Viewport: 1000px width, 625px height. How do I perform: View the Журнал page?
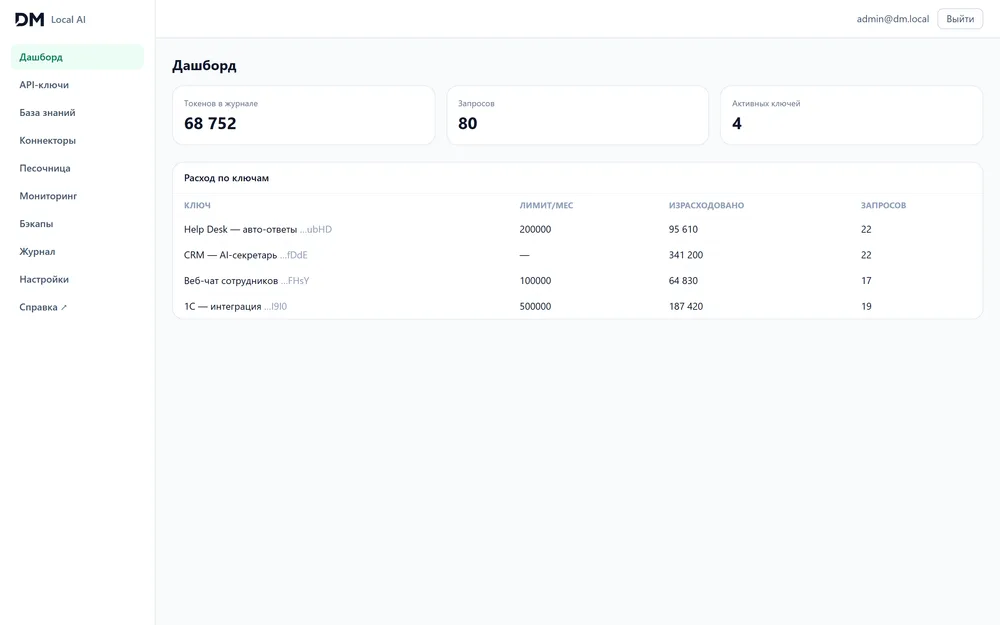[77, 251]
